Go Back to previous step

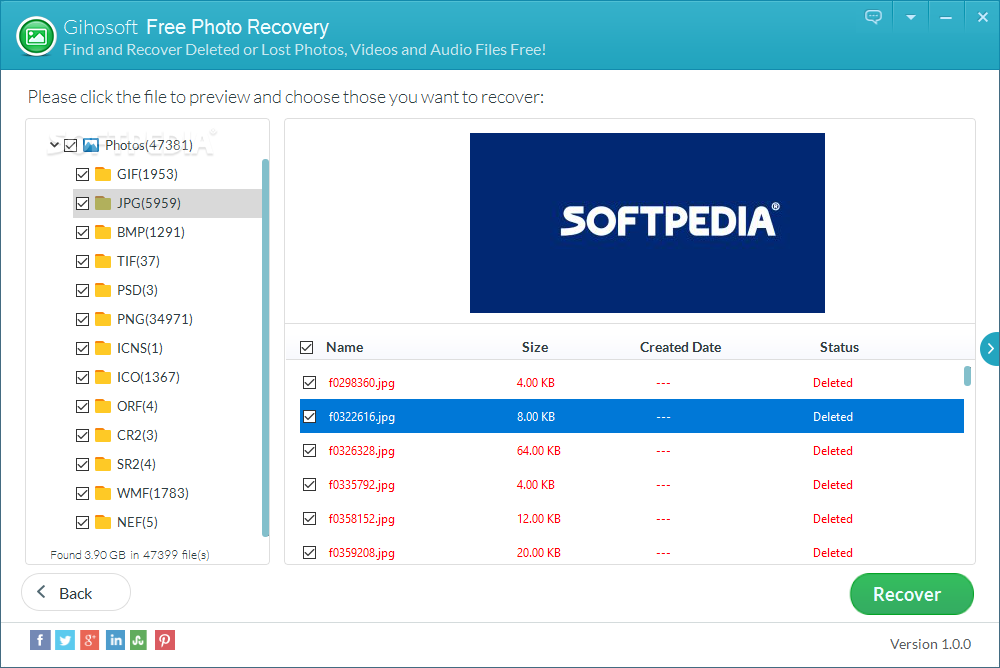click(76, 593)
